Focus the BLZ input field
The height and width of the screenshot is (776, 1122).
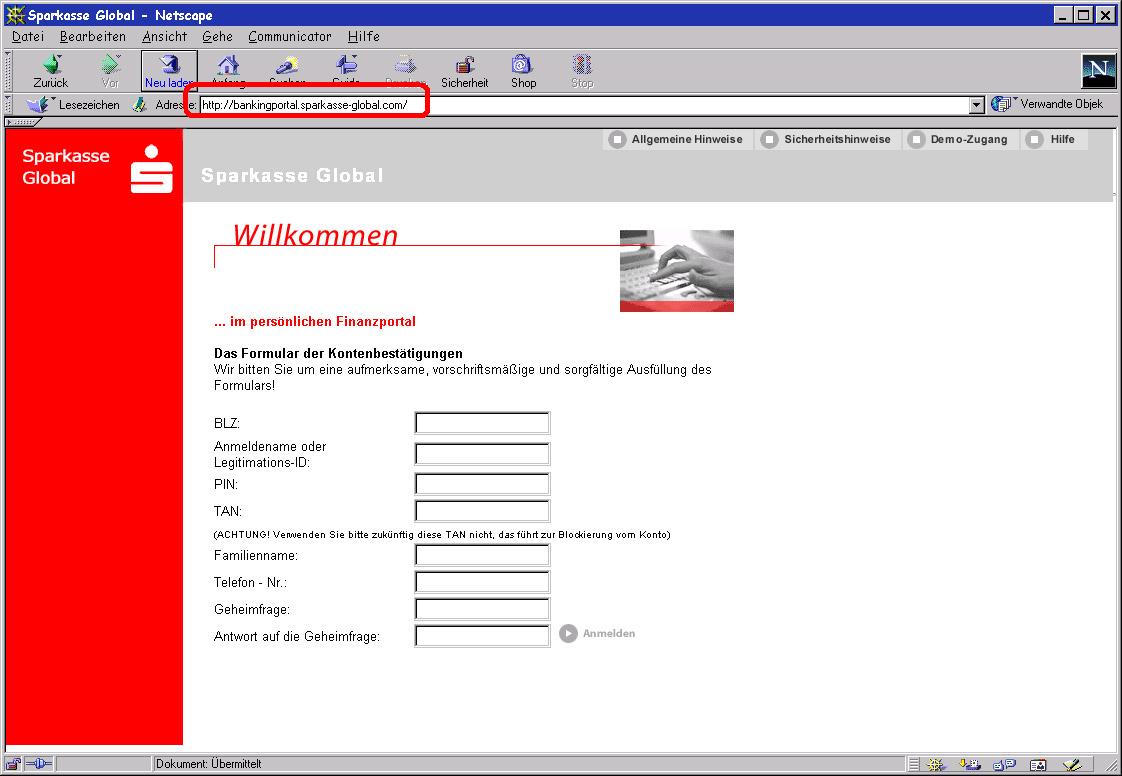click(x=482, y=423)
